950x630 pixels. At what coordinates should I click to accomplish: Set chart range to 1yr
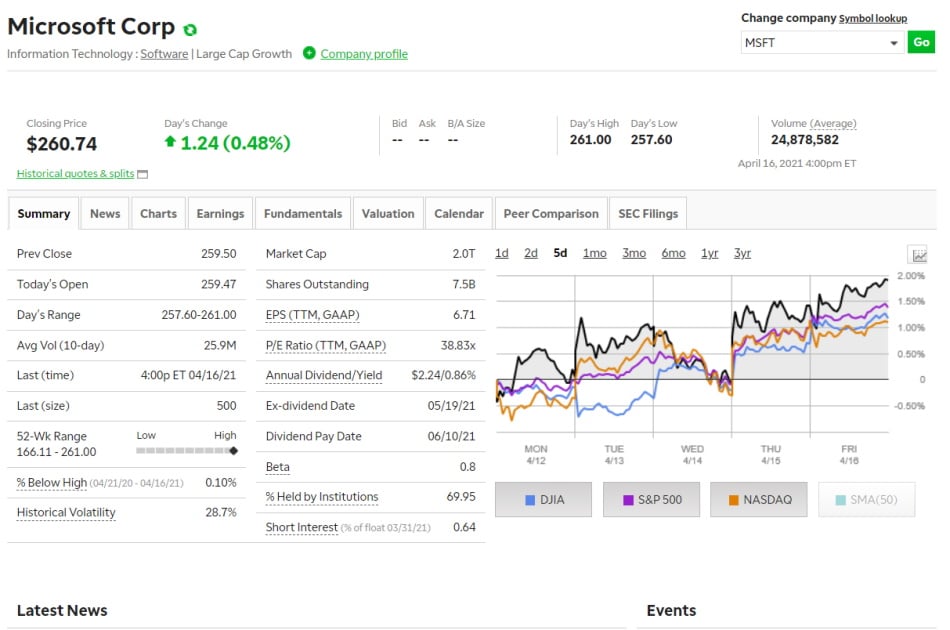709,253
